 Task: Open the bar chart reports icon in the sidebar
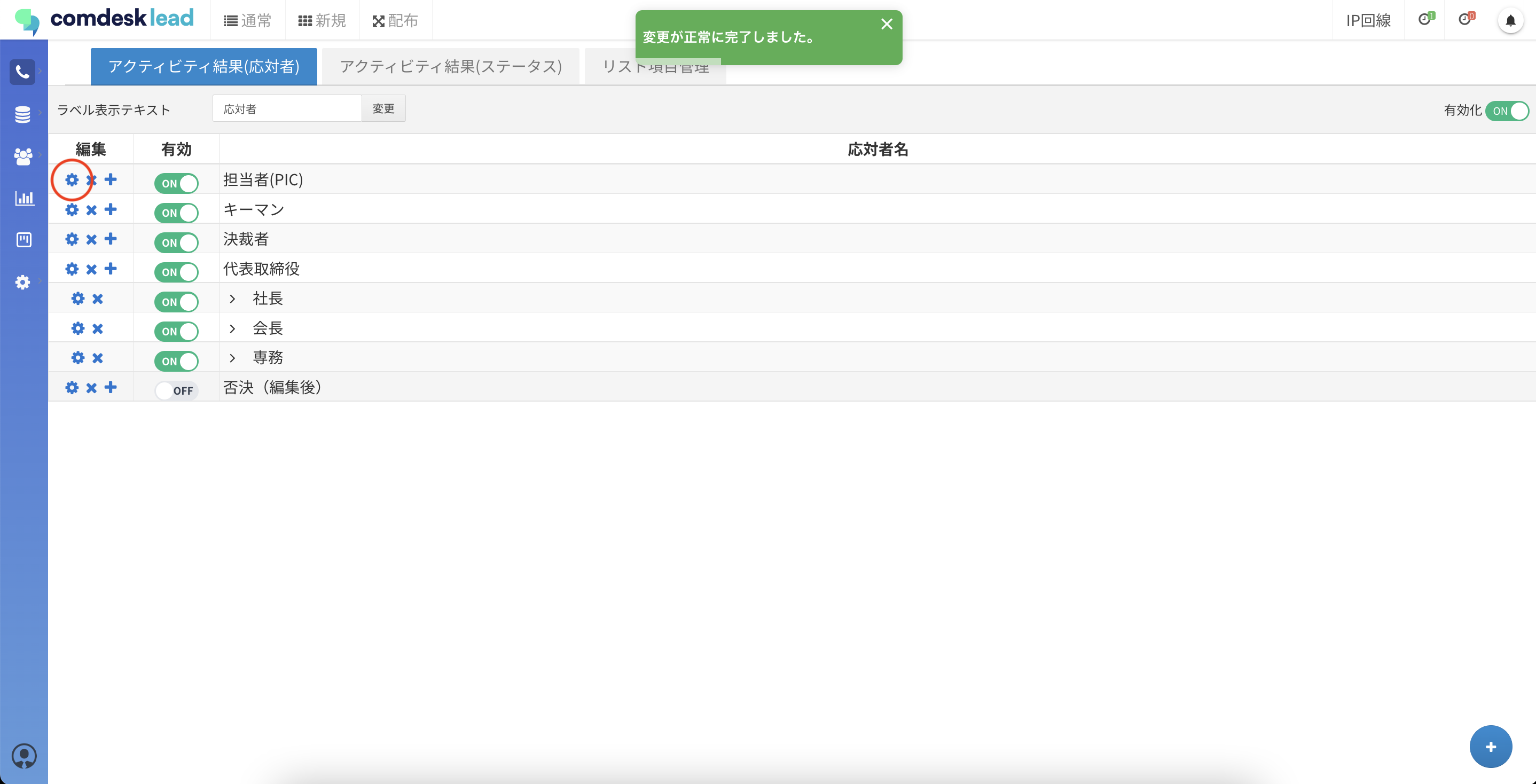coord(24,199)
